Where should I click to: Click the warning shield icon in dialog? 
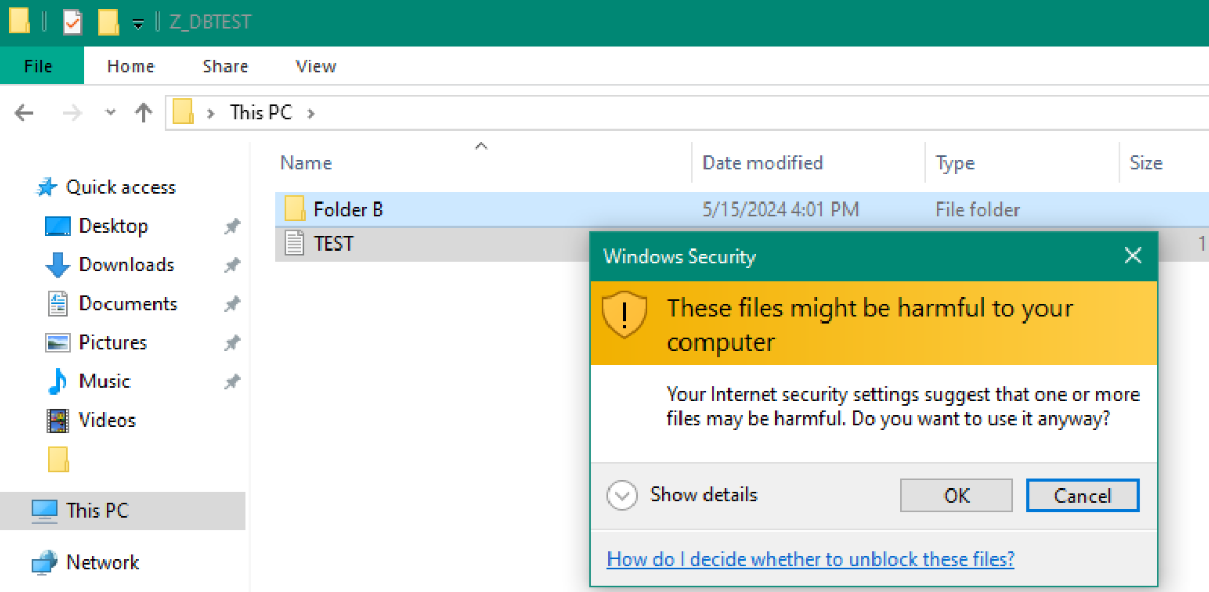[x=625, y=315]
